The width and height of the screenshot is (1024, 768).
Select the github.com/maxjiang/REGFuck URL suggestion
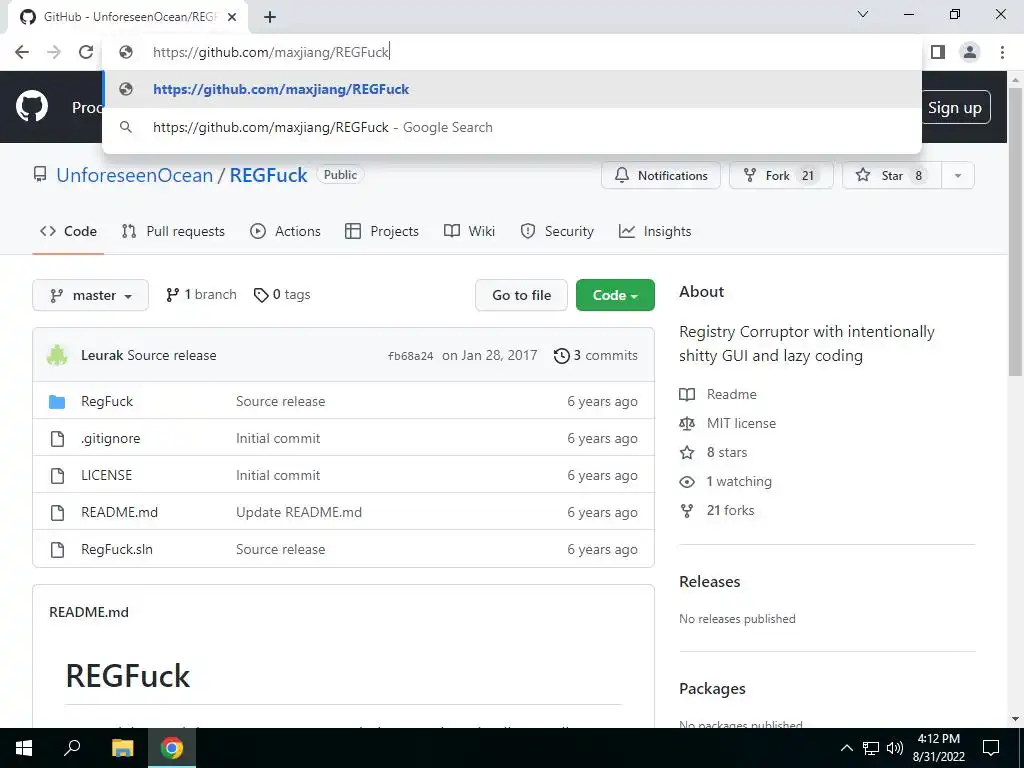point(512,89)
